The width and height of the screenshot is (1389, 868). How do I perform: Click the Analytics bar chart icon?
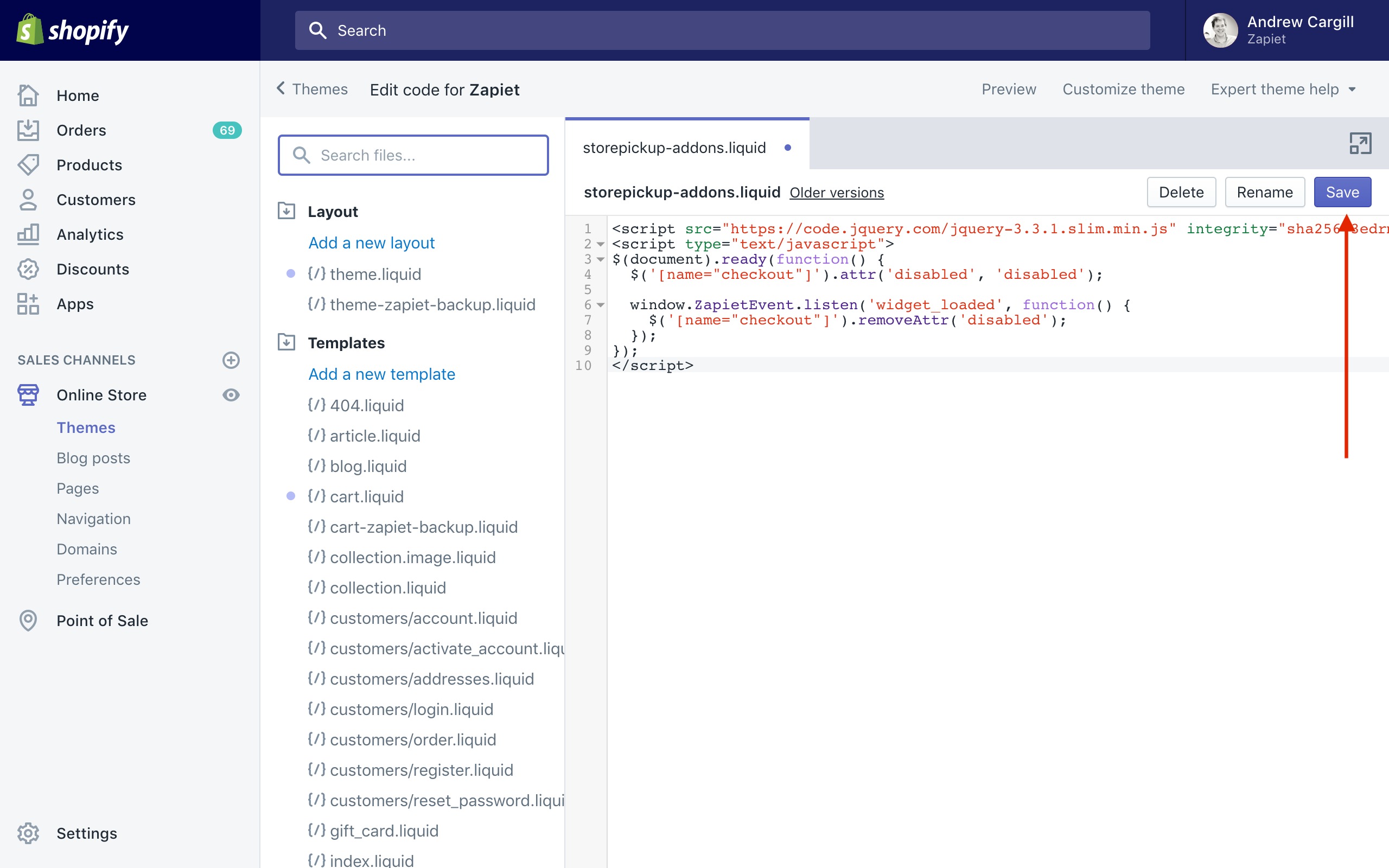(28, 234)
